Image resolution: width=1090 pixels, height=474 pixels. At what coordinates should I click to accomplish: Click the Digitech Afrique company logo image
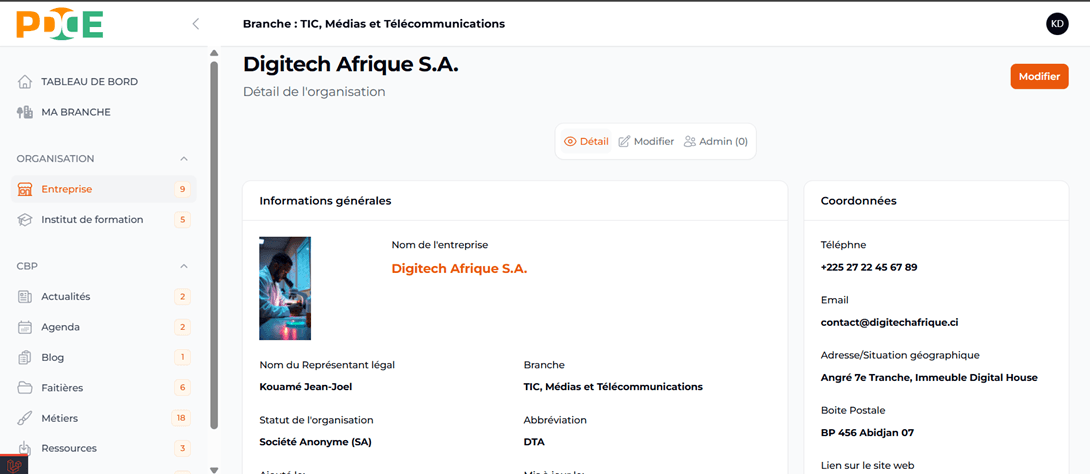click(285, 288)
